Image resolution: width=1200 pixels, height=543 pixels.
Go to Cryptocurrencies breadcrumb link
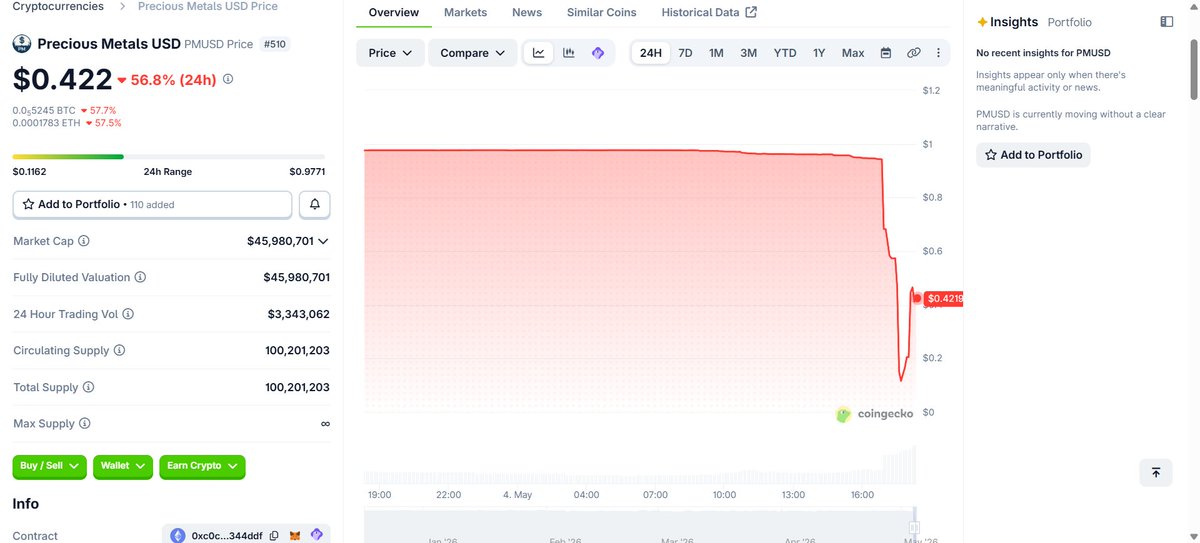[58, 6]
